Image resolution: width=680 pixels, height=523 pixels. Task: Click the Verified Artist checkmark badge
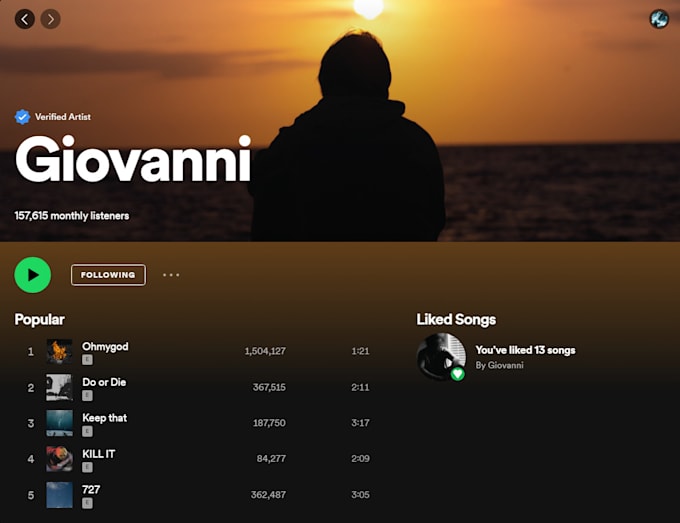[x=22, y=117]
